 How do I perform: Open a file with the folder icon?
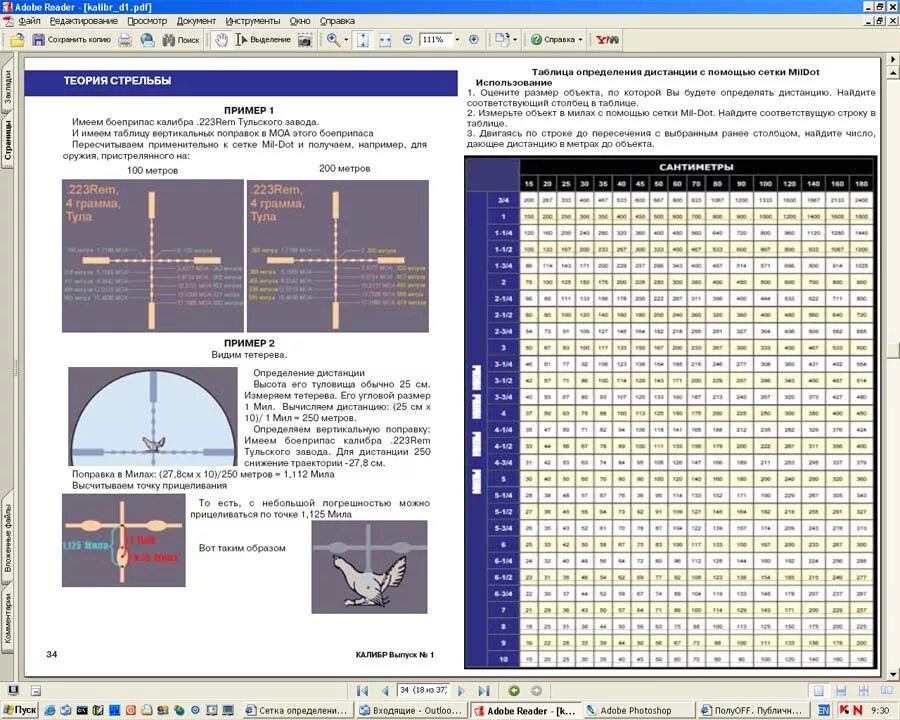click(x=17, y=40)
